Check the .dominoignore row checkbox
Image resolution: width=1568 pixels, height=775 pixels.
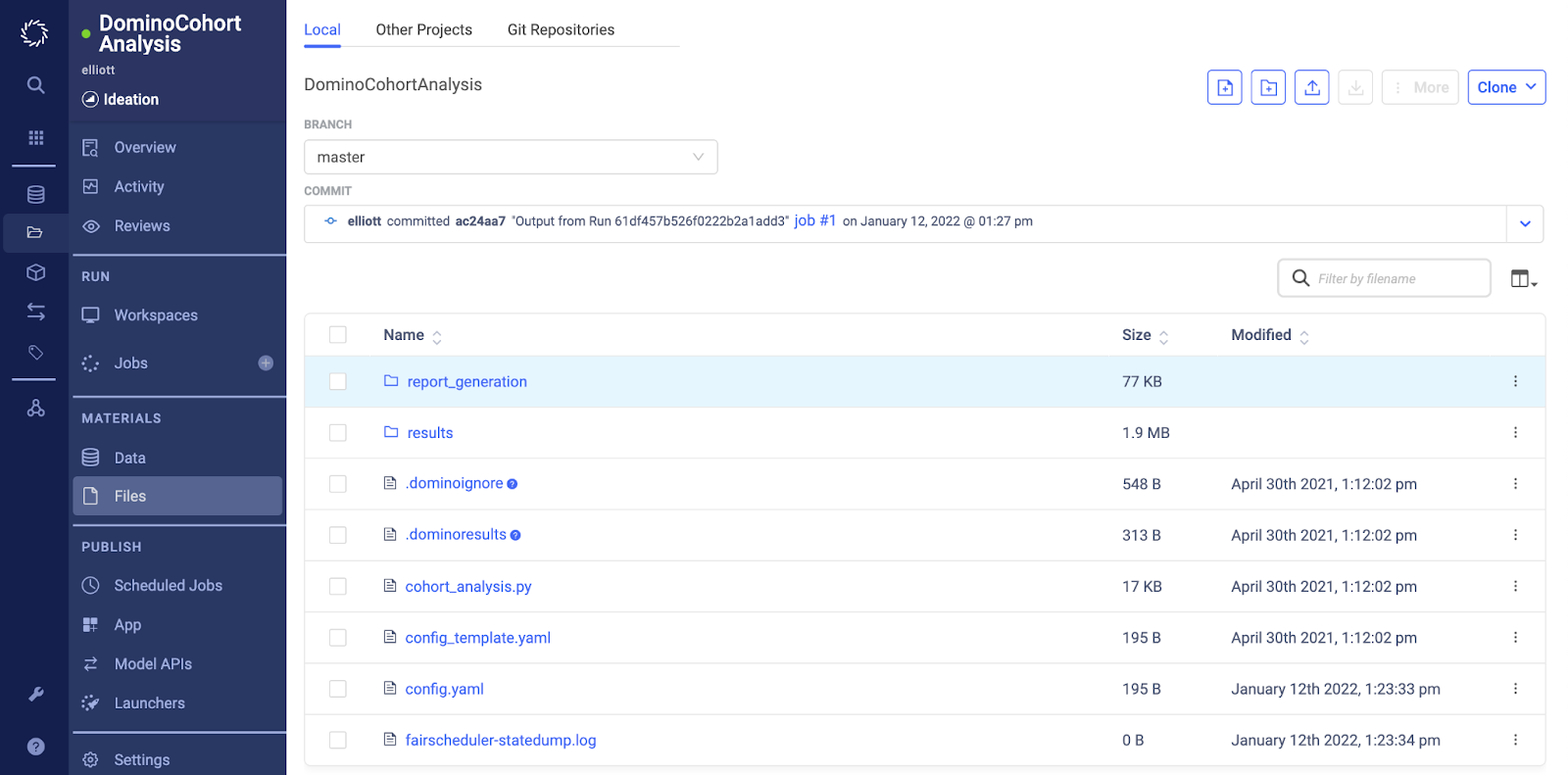coord(338,484)
